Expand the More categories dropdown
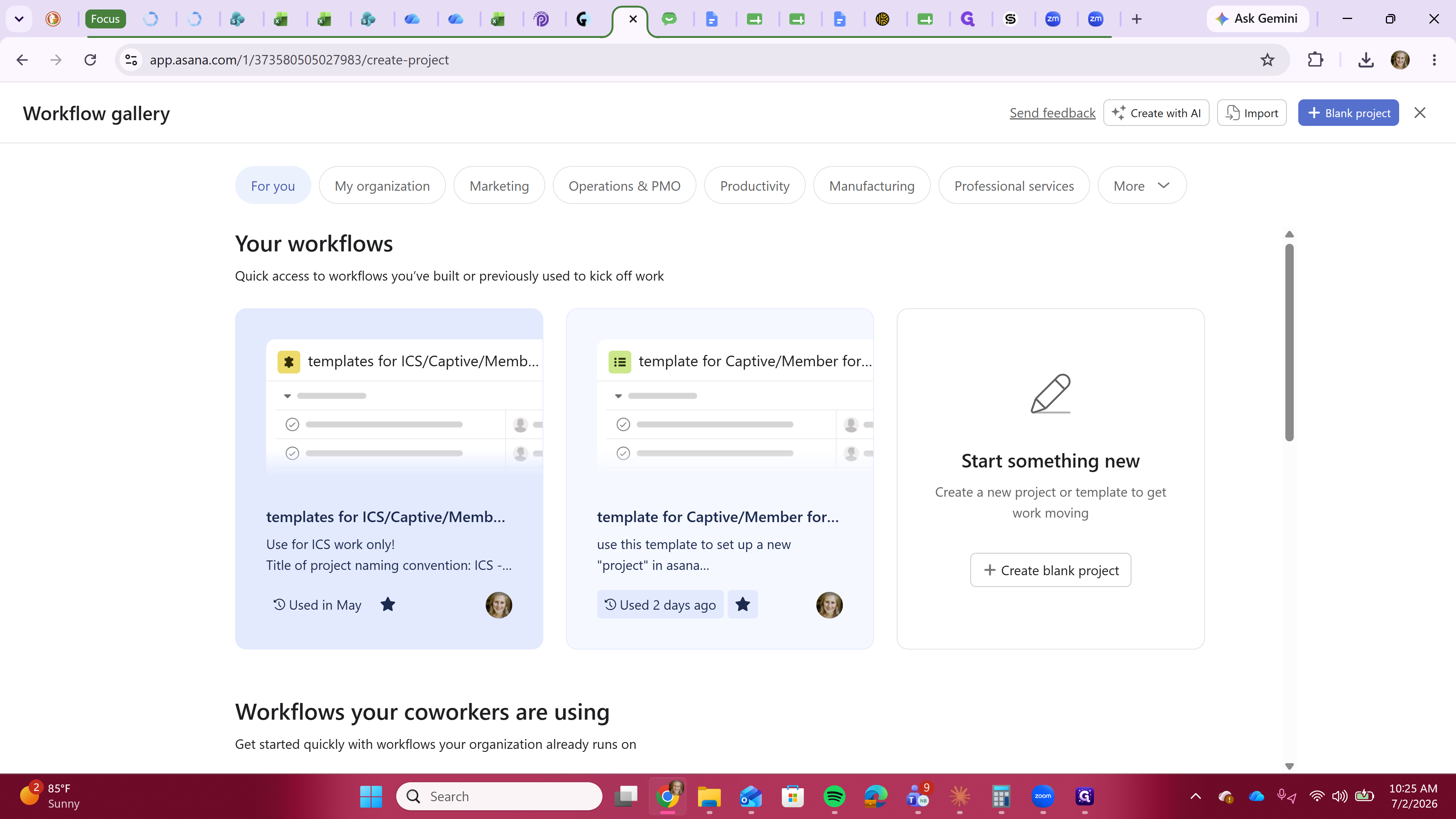The image size is (1456, 819). [1142, 185]
